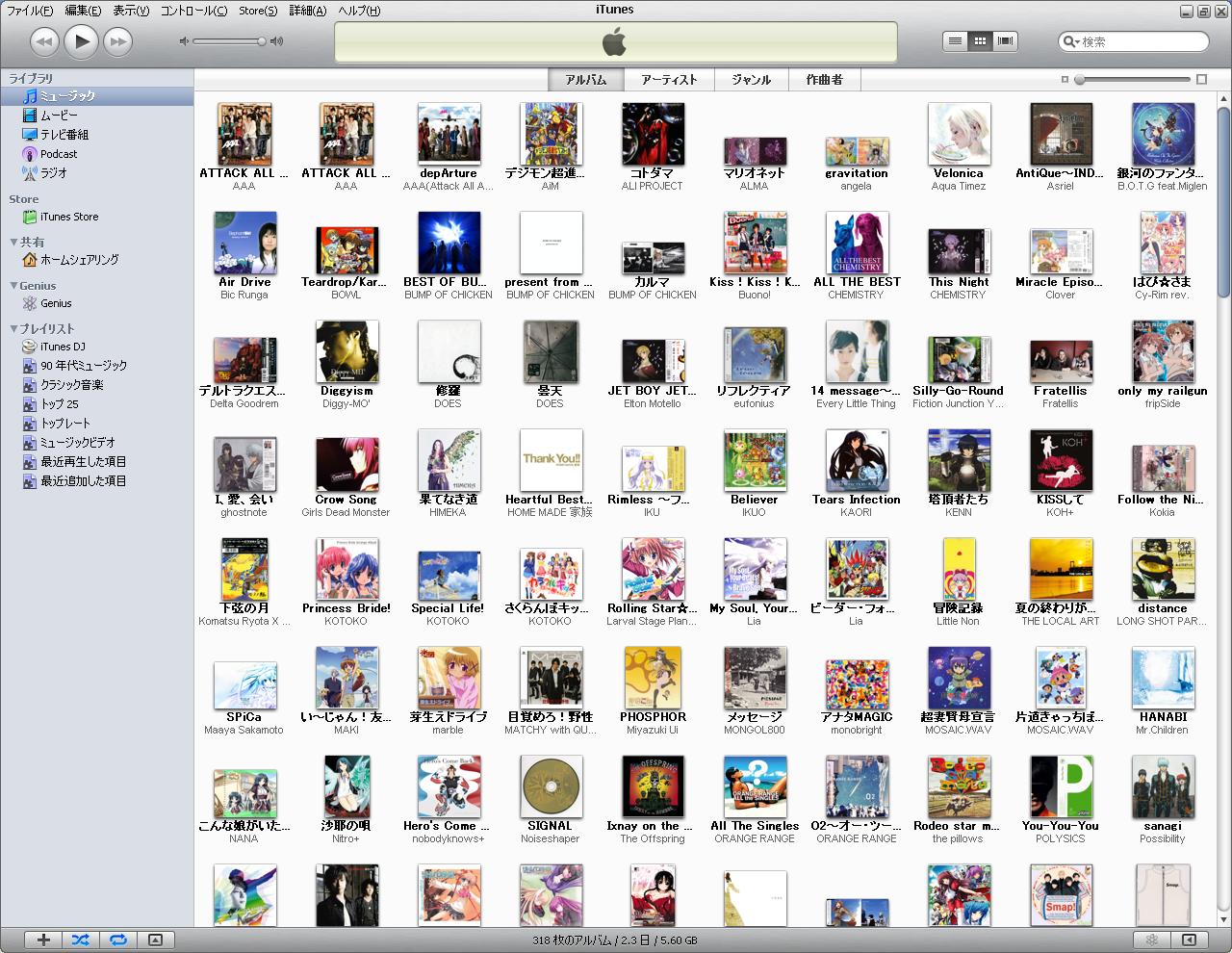Open テレビ番組 in the library
Image resolution: width=1232 pixels, height=953 pixels.
(x=96, y=135)
